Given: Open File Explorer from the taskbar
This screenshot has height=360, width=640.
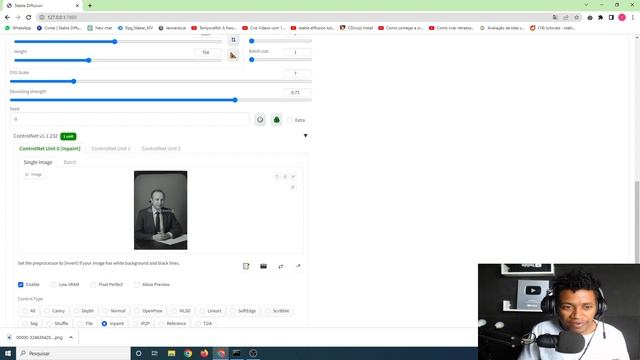Looking at the screenshot, I should click(x=171, y=353).
